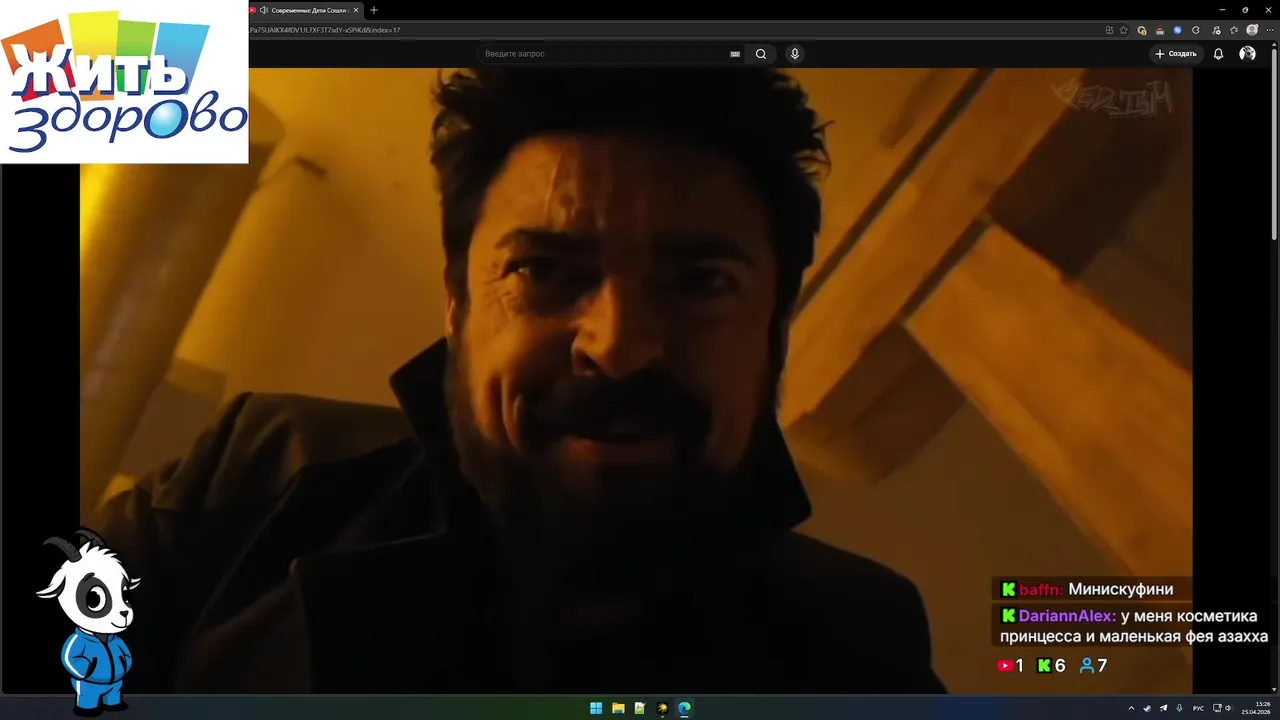Viewport: 1280px width, 720px height.
Task: Open a new browser tab
Action: pyautogui.click(x=374, y=10)
